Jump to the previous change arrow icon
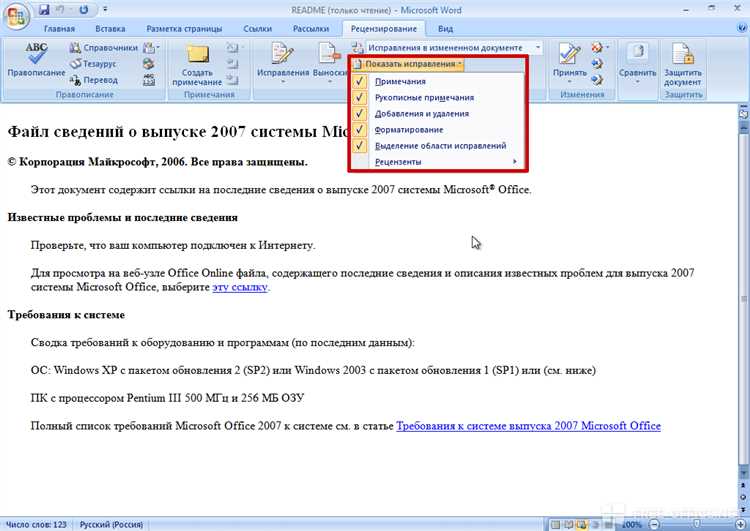Viewport: 750px width, 531px height. click(x=597, y=64)
